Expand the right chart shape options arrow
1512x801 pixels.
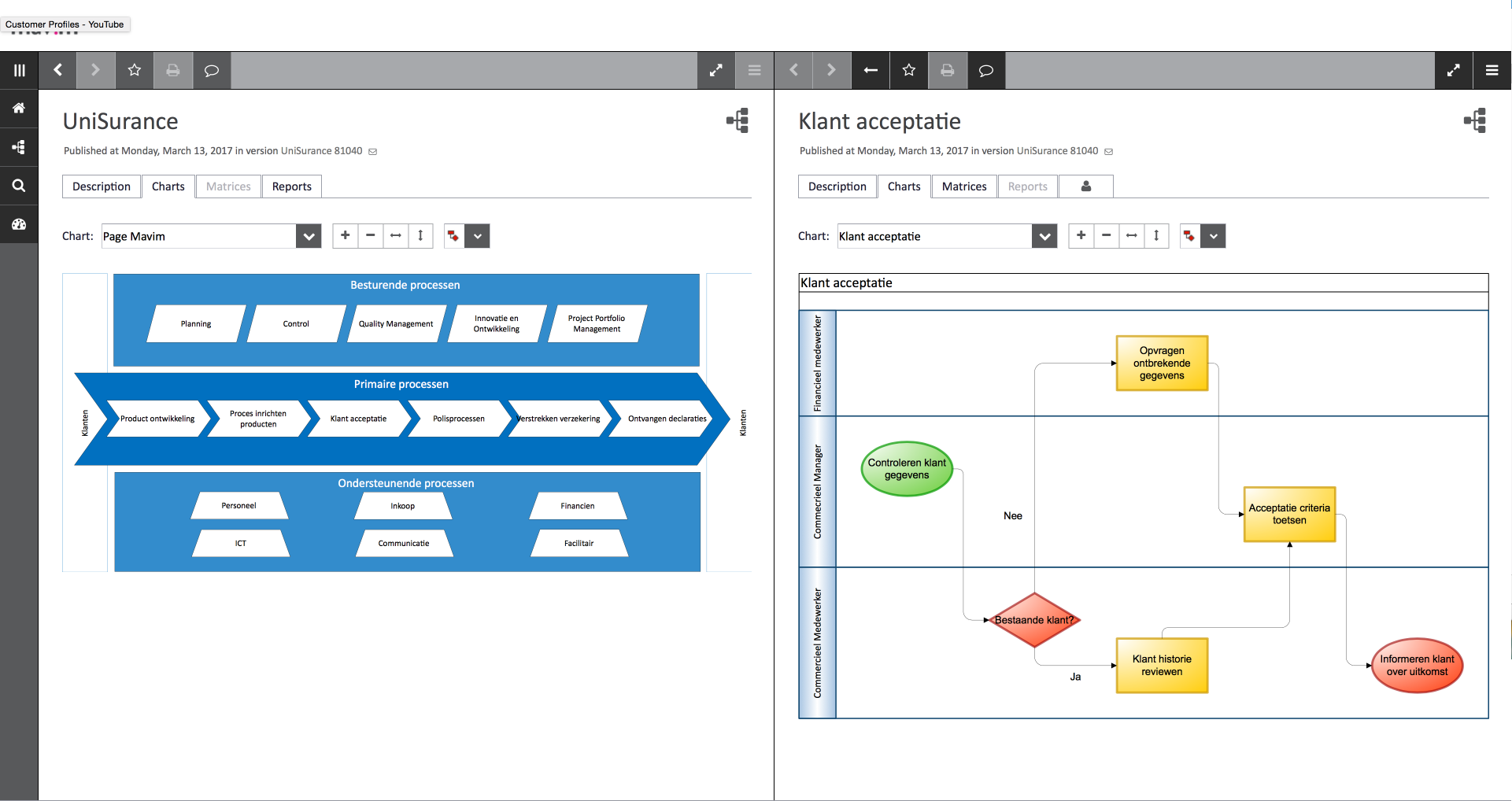point(1214,236)
